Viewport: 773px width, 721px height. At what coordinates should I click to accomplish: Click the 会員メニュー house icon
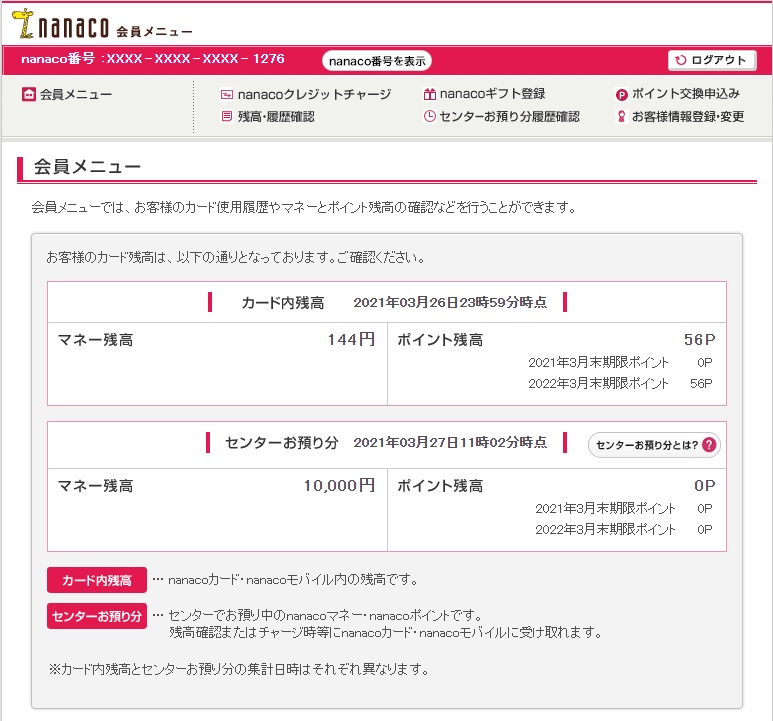click(x=29, y=94)
